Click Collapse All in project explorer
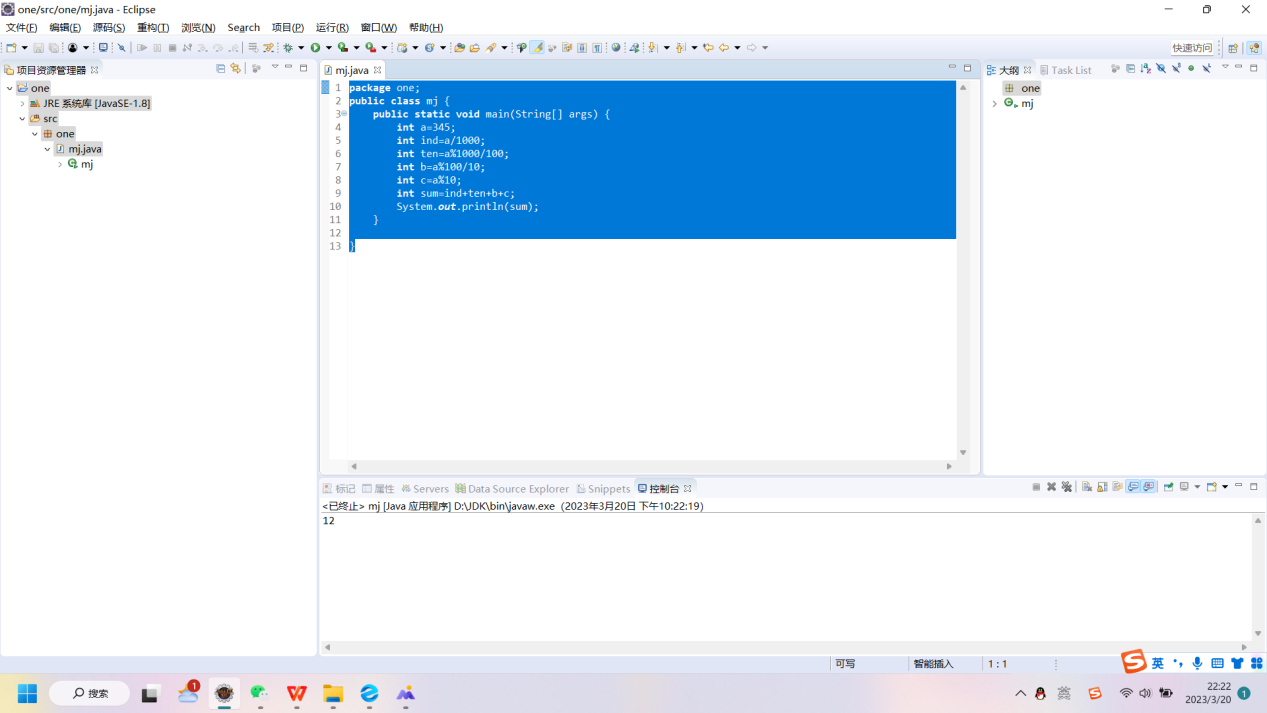 (x=221, y=69)
